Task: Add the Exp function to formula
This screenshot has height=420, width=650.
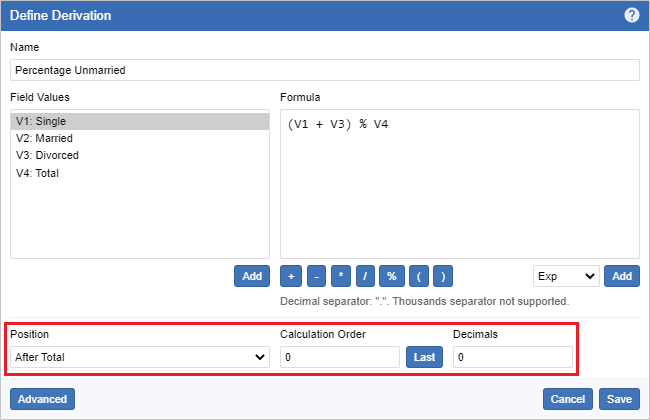Action: click(622, 276)
